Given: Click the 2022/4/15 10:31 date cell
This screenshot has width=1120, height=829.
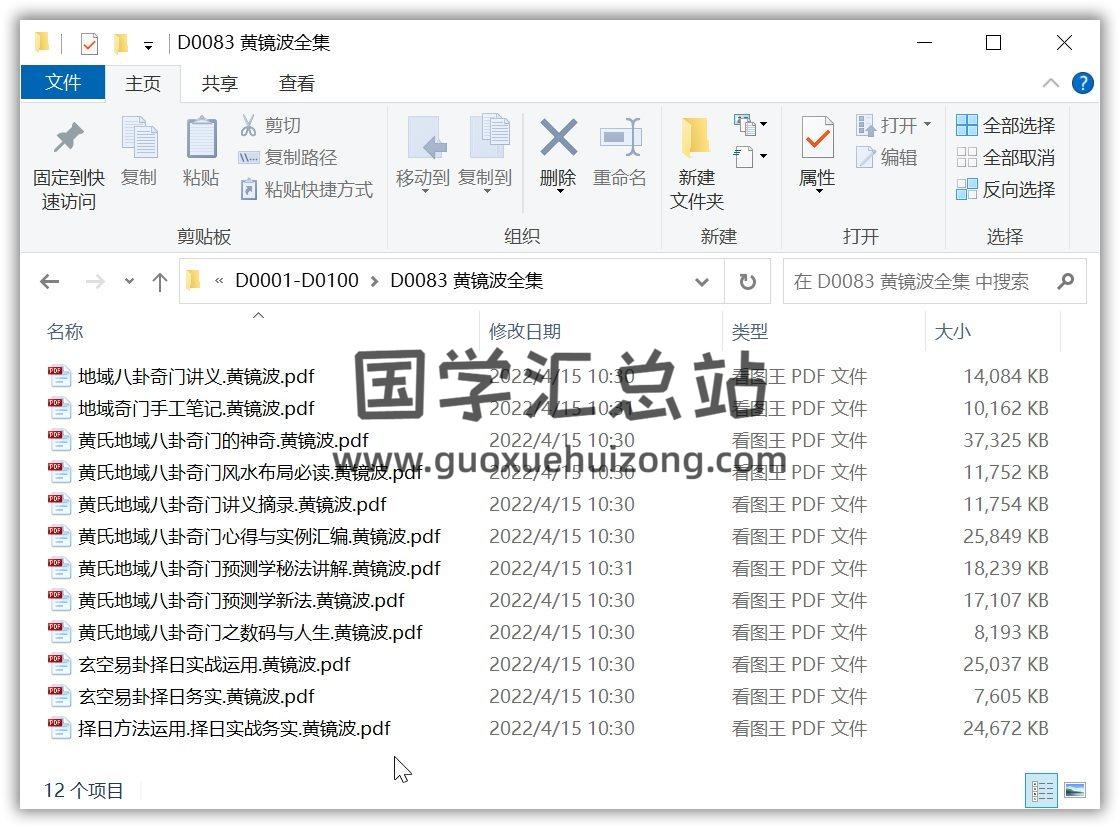Looking at the screenshot, I should pyautogui.click(x=561, y=568).
